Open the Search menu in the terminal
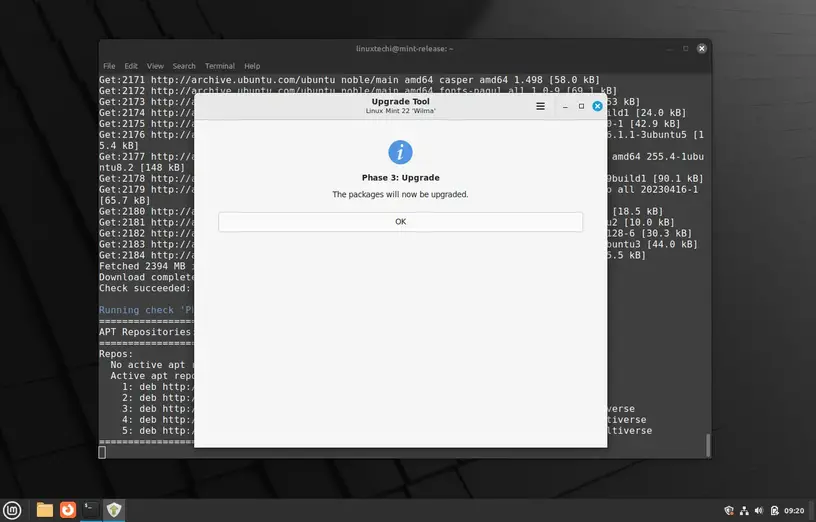The image size is (816, 522). click(x=184, y=66)
